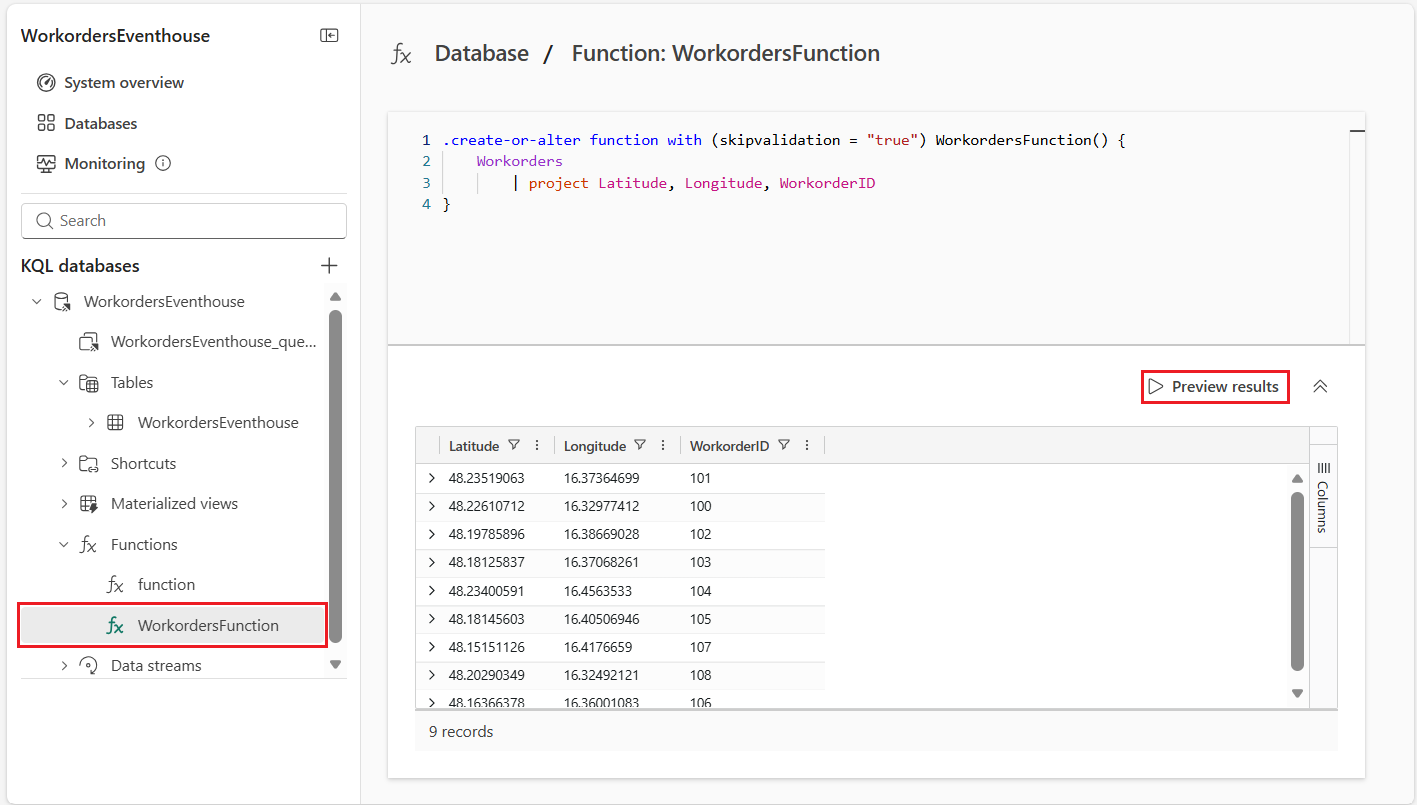Expand the first result row chevron

[433, 478]
